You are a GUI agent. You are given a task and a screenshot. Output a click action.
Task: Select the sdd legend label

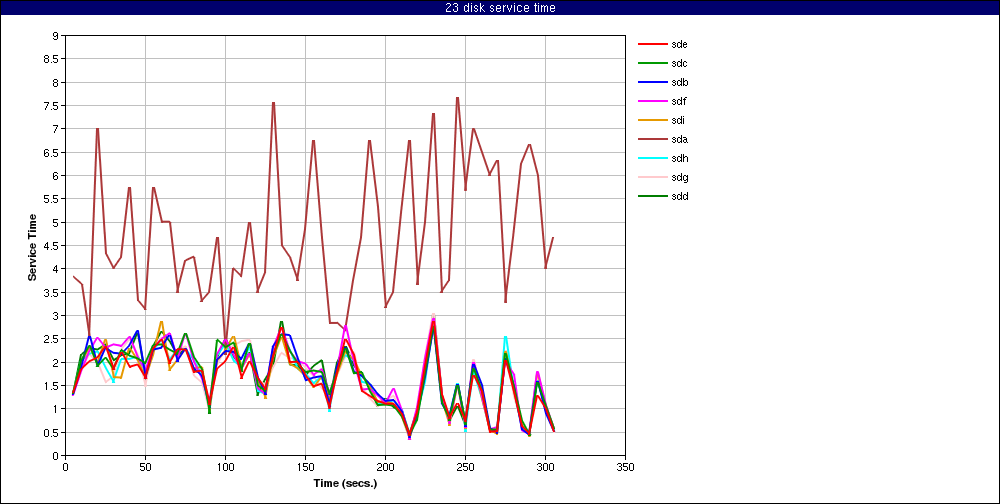(679, 196)
